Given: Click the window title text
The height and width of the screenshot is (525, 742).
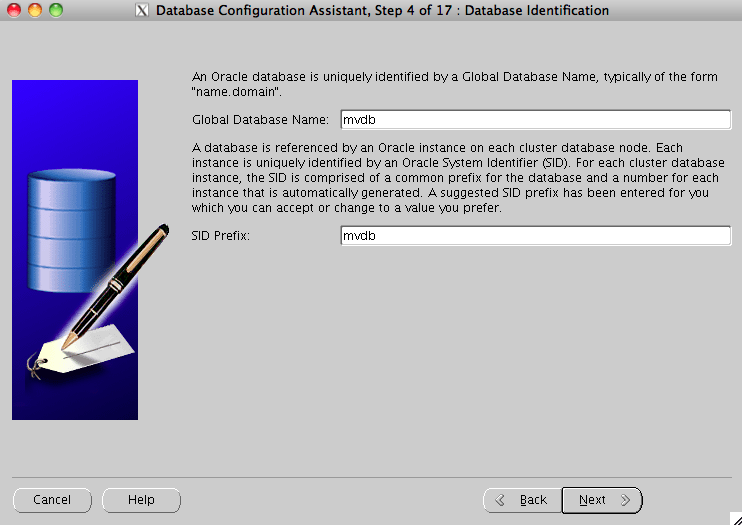Looking at the screenshot, I should 383,11.
